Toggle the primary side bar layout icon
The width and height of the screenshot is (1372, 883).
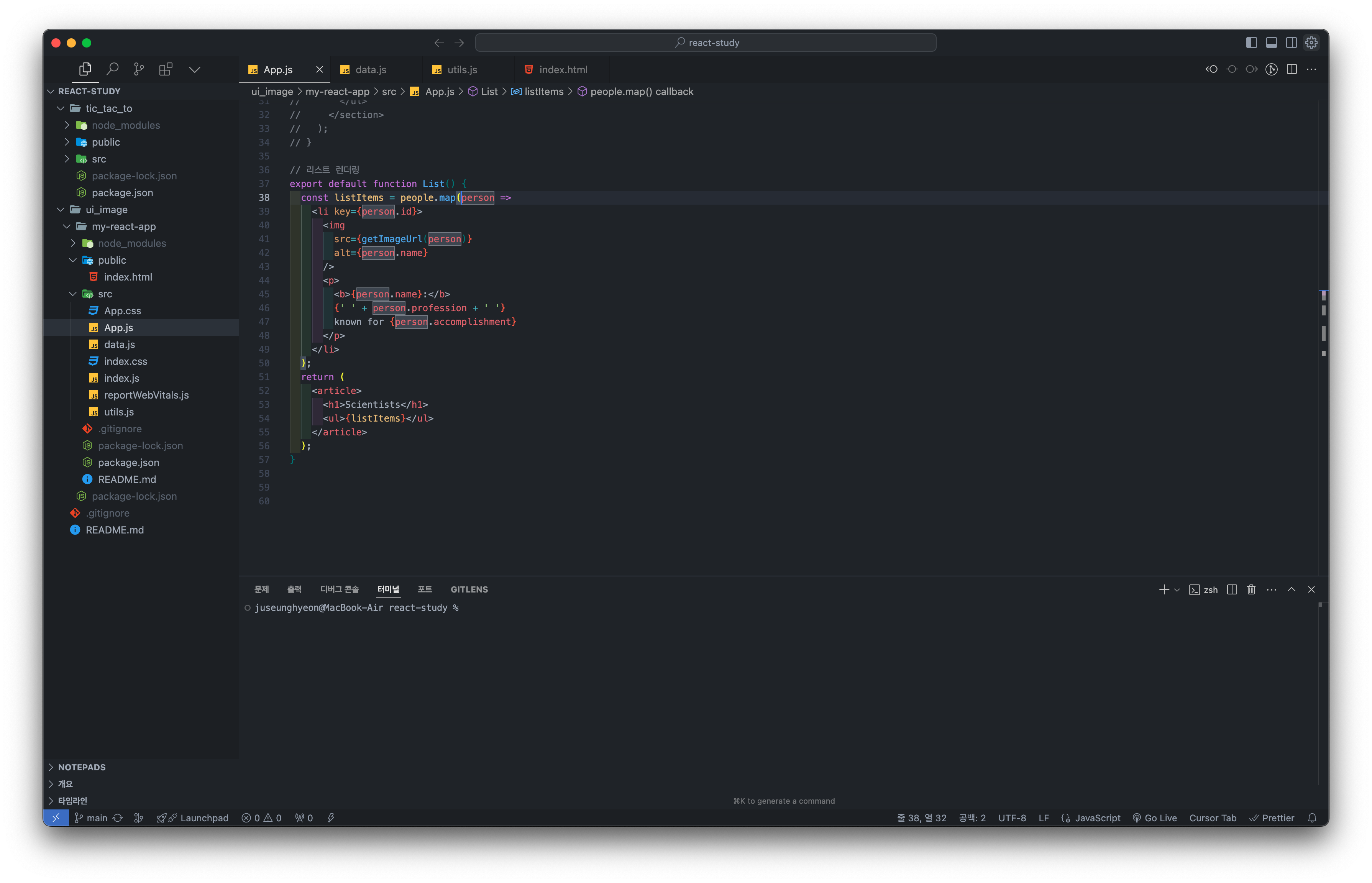pos(1251,43)
